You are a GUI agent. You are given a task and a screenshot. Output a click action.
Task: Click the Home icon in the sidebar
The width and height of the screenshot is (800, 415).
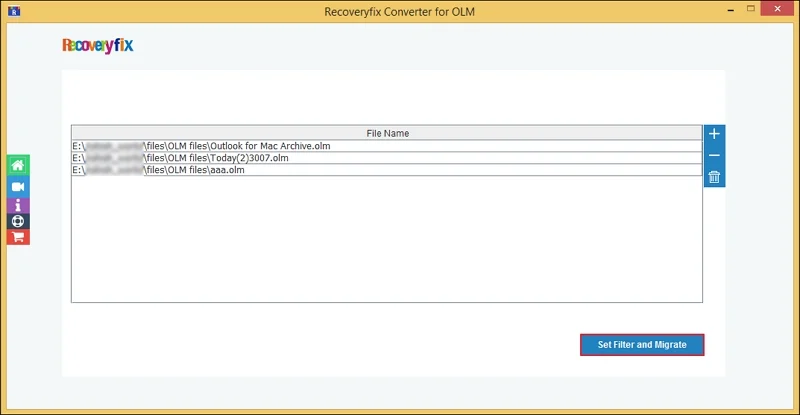pos(18,165)
